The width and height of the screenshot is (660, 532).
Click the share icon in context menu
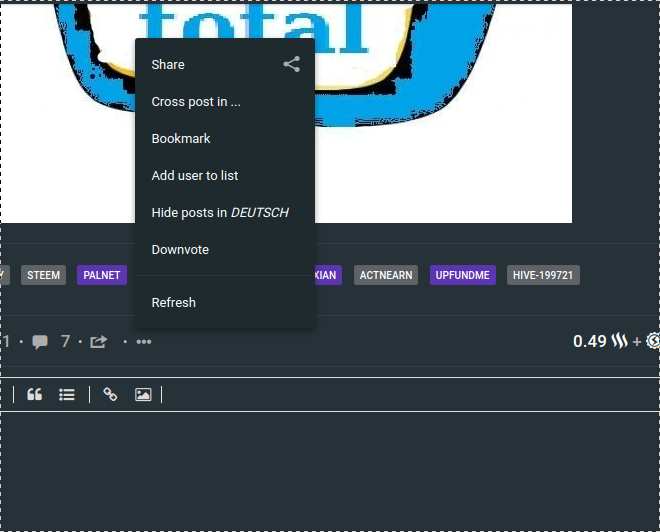[291, 64]
